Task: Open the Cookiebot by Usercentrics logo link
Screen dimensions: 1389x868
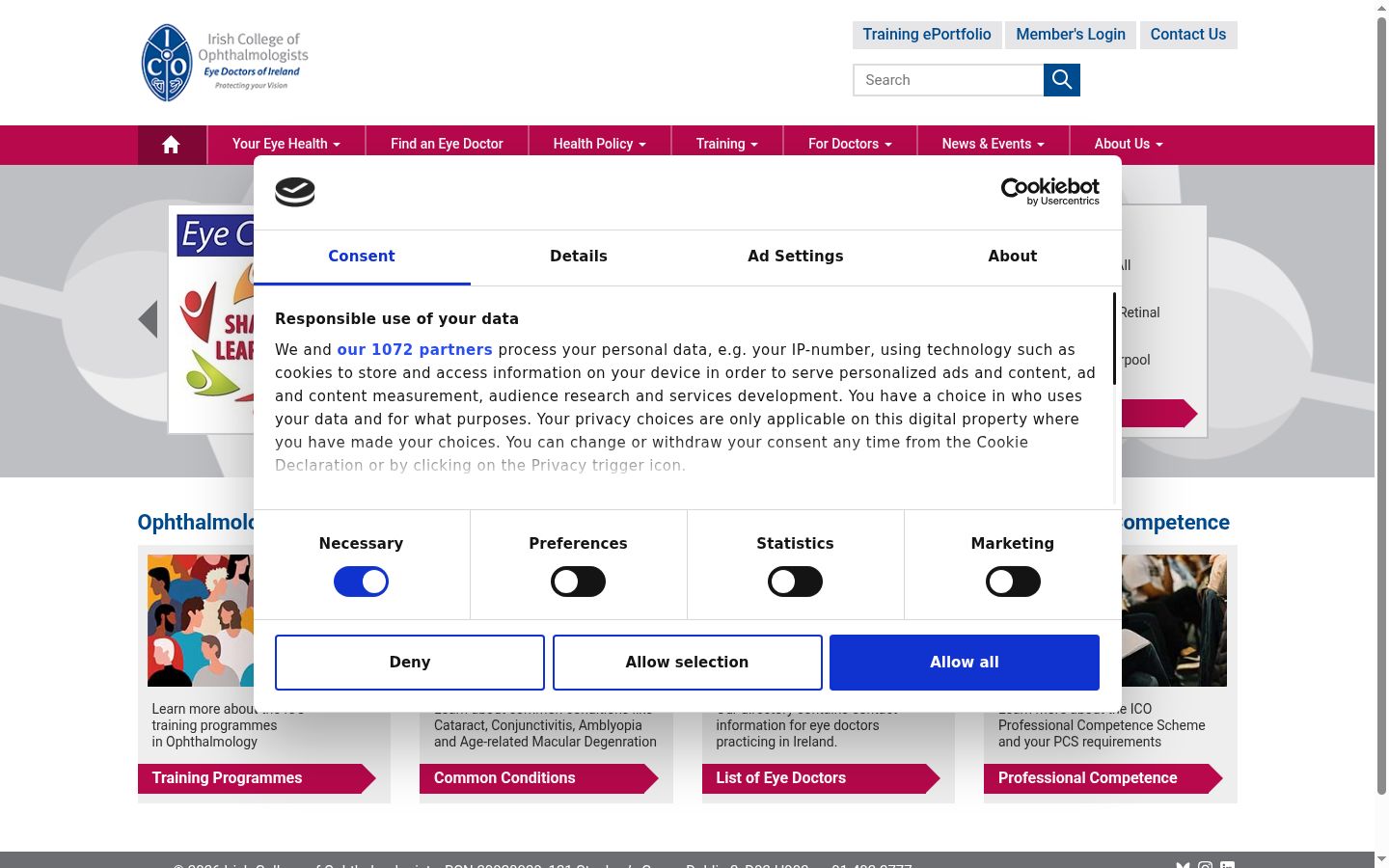Action: point(1050,192)
